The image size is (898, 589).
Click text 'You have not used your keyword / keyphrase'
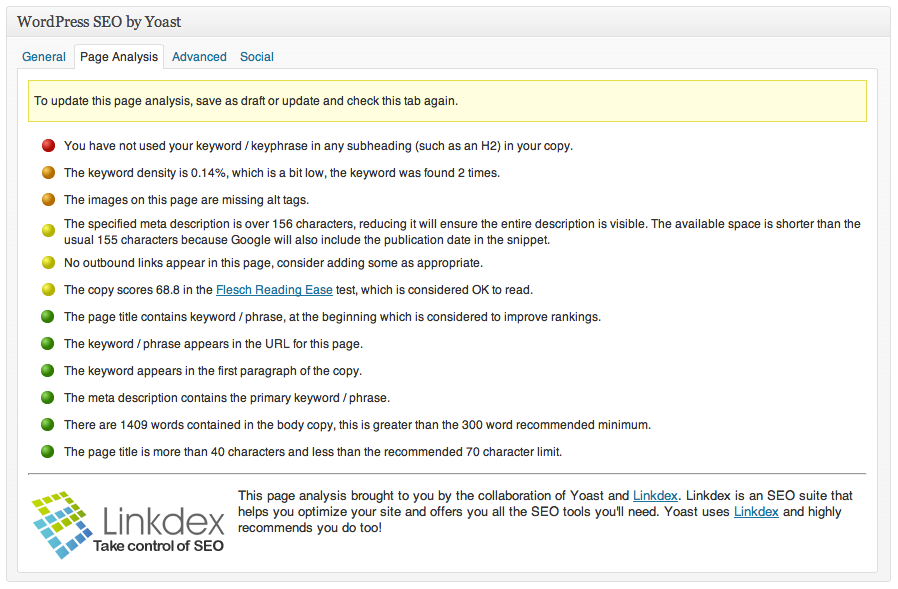coord(186,146)
